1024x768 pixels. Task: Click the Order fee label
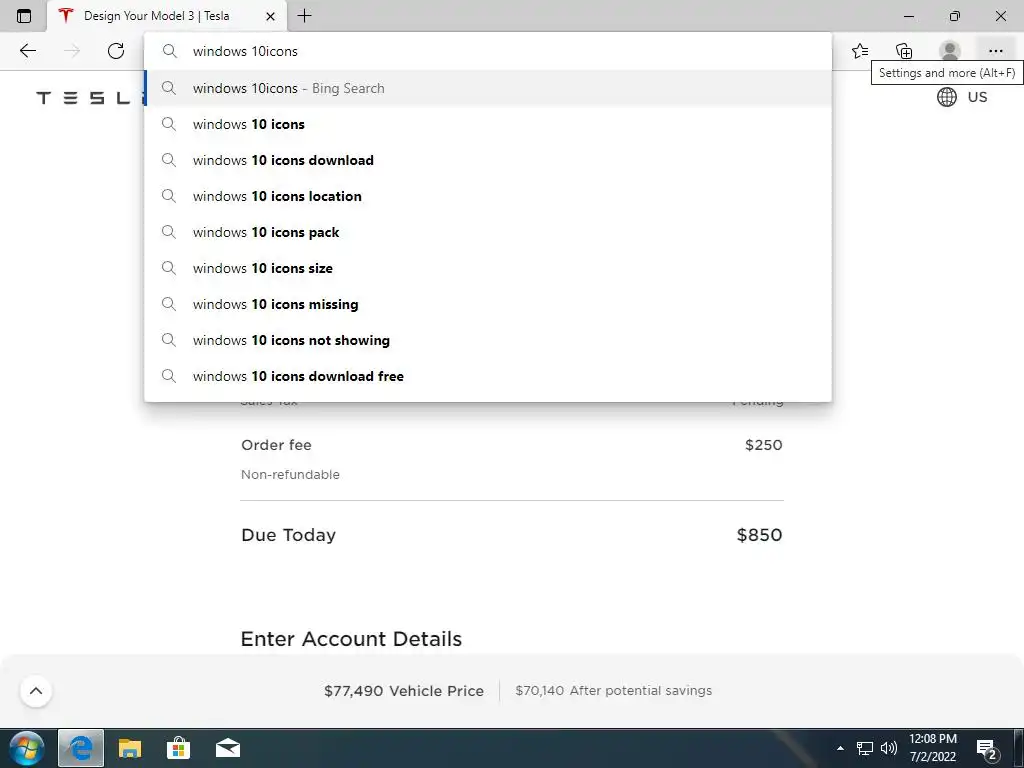tap(276, 445)
